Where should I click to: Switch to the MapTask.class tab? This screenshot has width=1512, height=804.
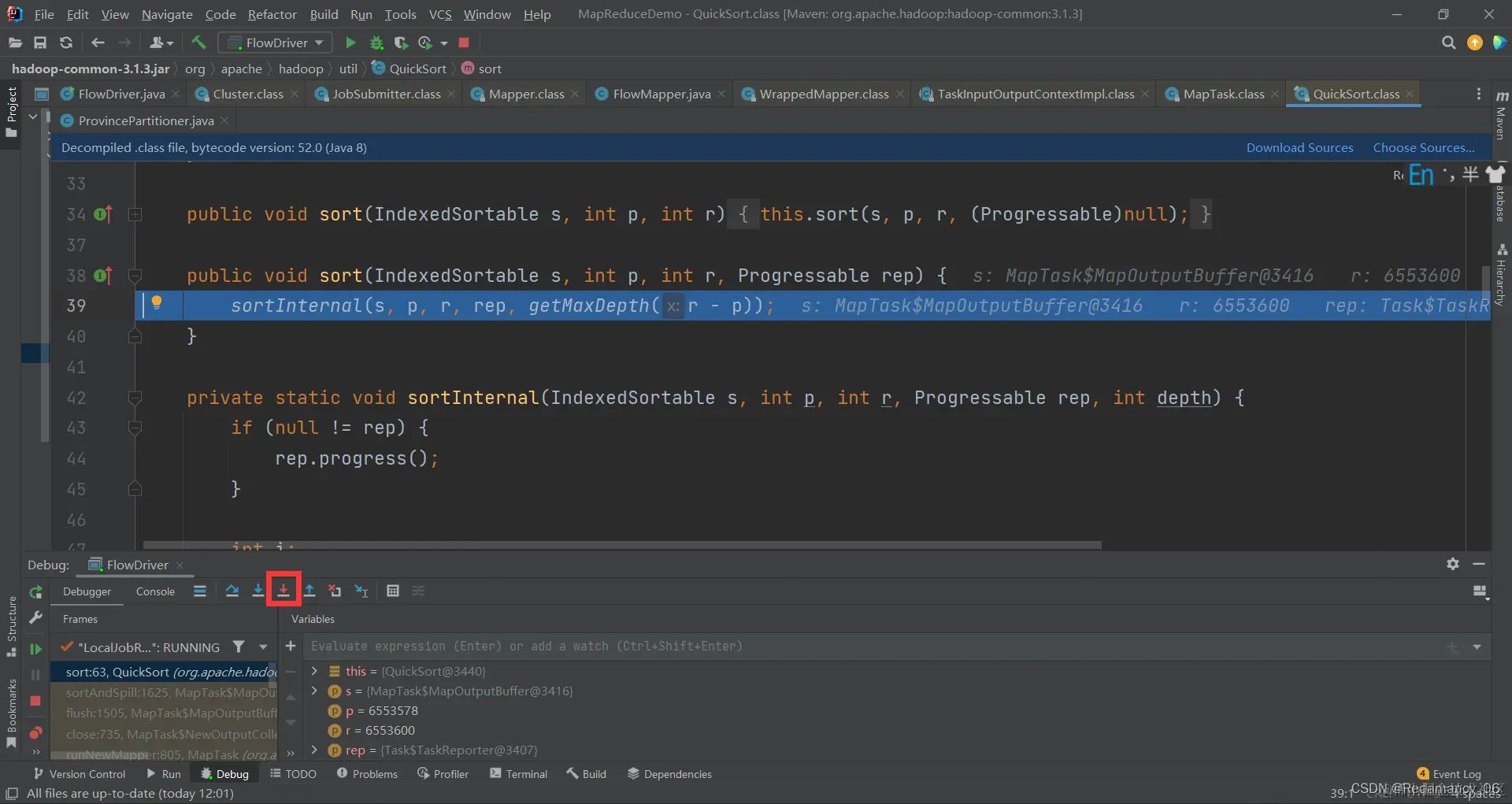point(1223,94)
